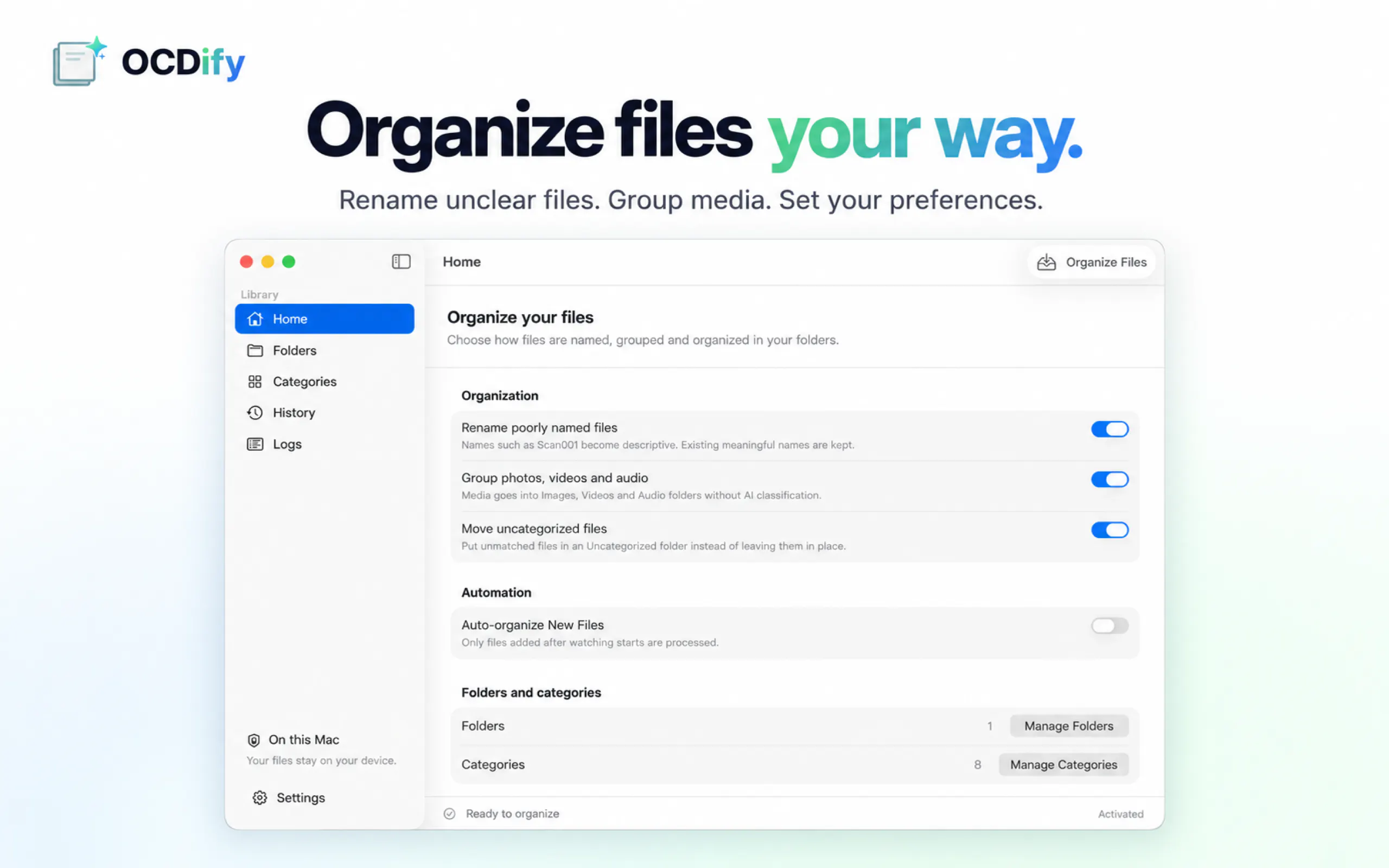Click the History clock icon

[255, 413]
